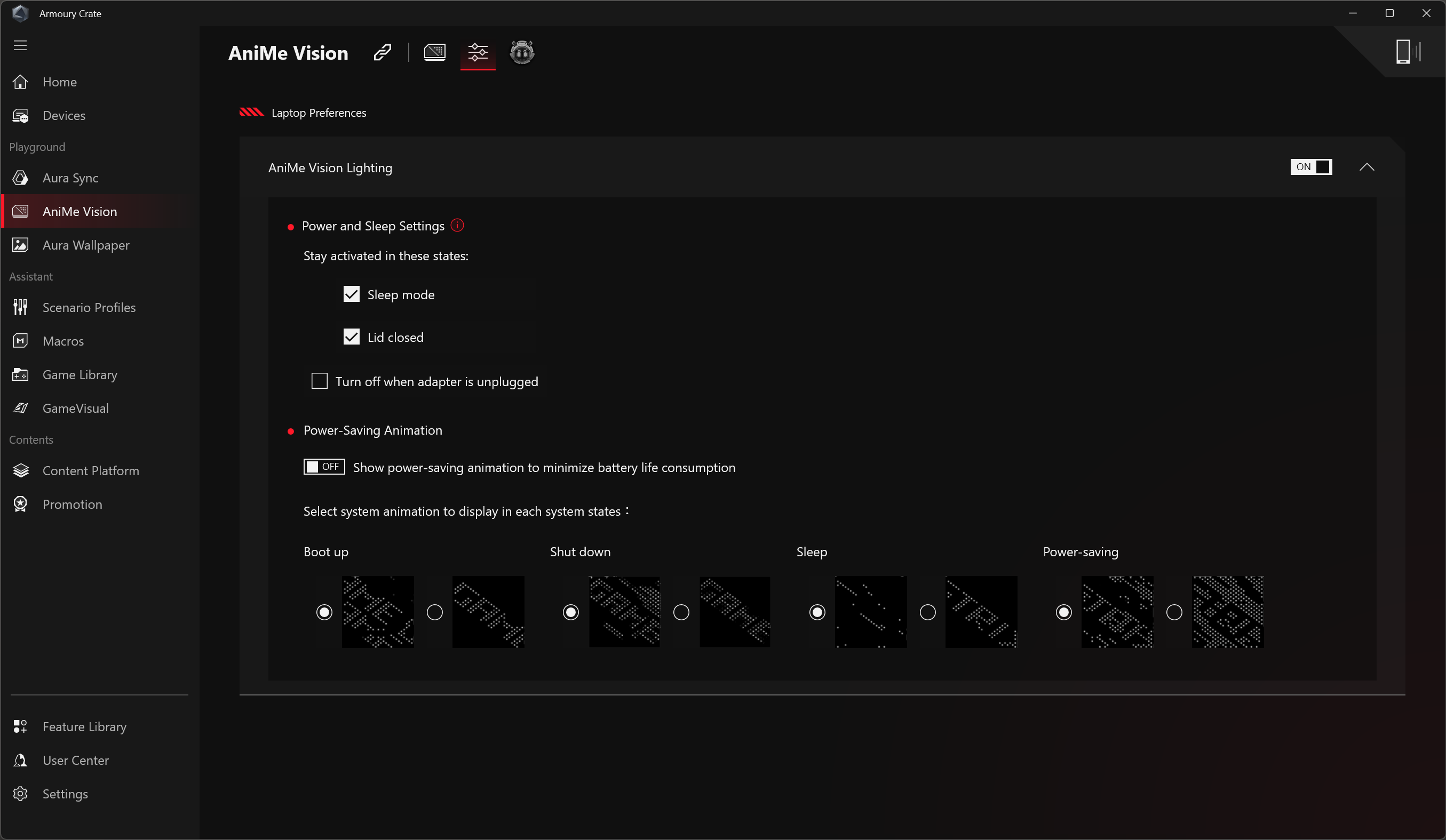
Task: Click the second Power-saving animation thumbnail
Action: click(x=1227, y=612)
